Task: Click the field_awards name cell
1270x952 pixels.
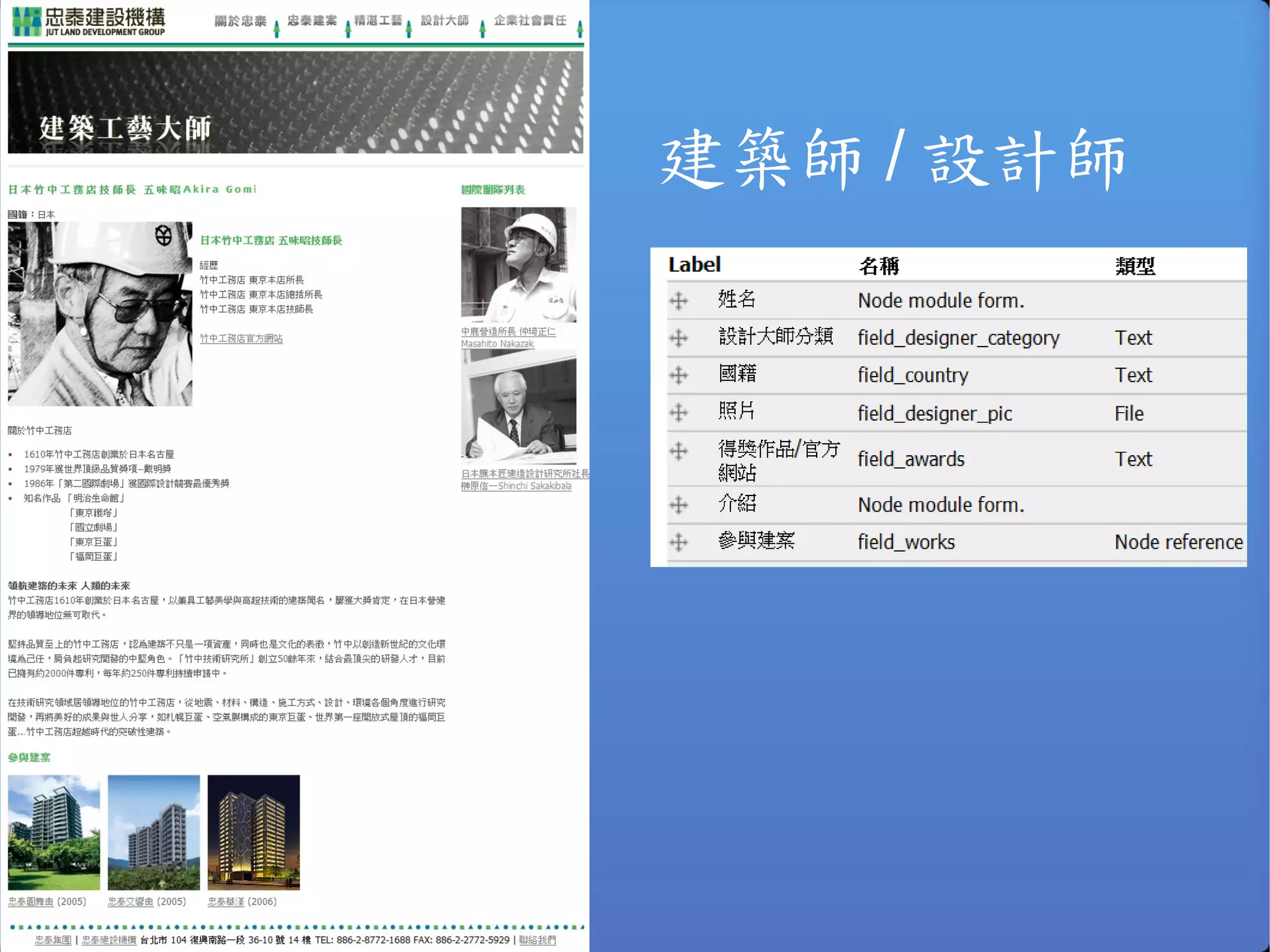Action: [x=911, y=459]
